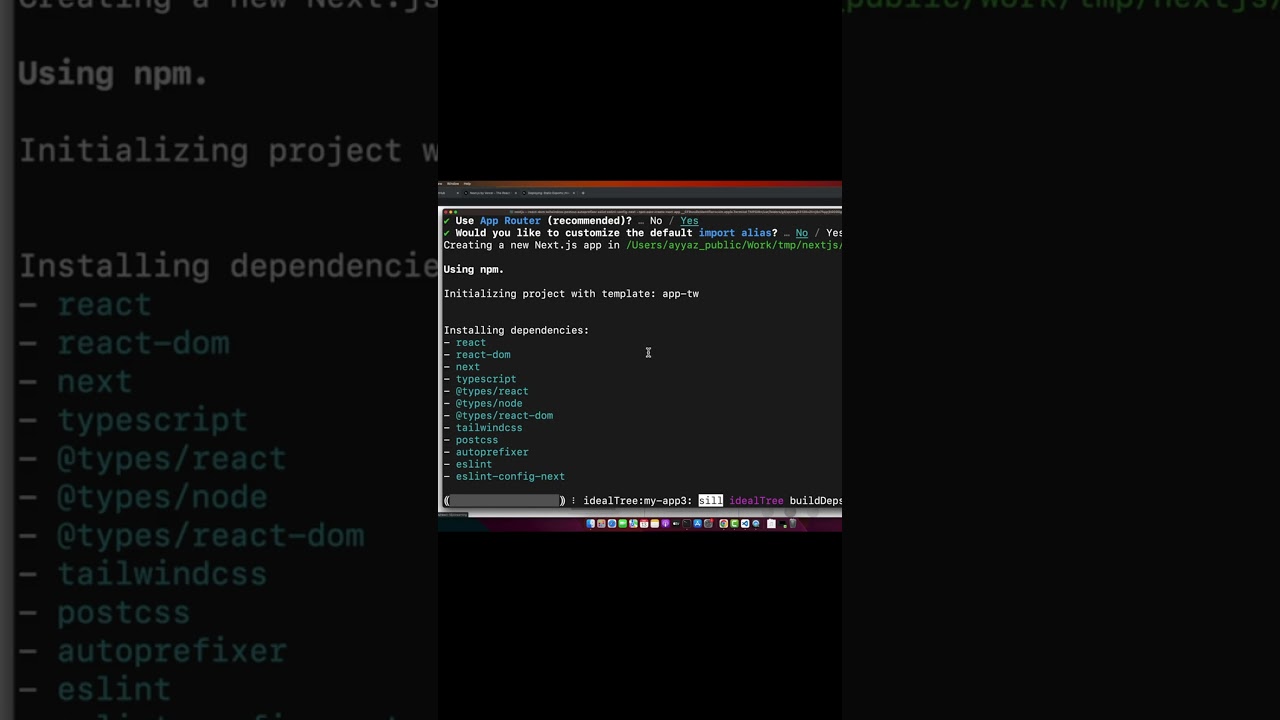Open the Help menu
Image resolution: width=1280 pixels, height=720 pixels.
pos(468,184)
